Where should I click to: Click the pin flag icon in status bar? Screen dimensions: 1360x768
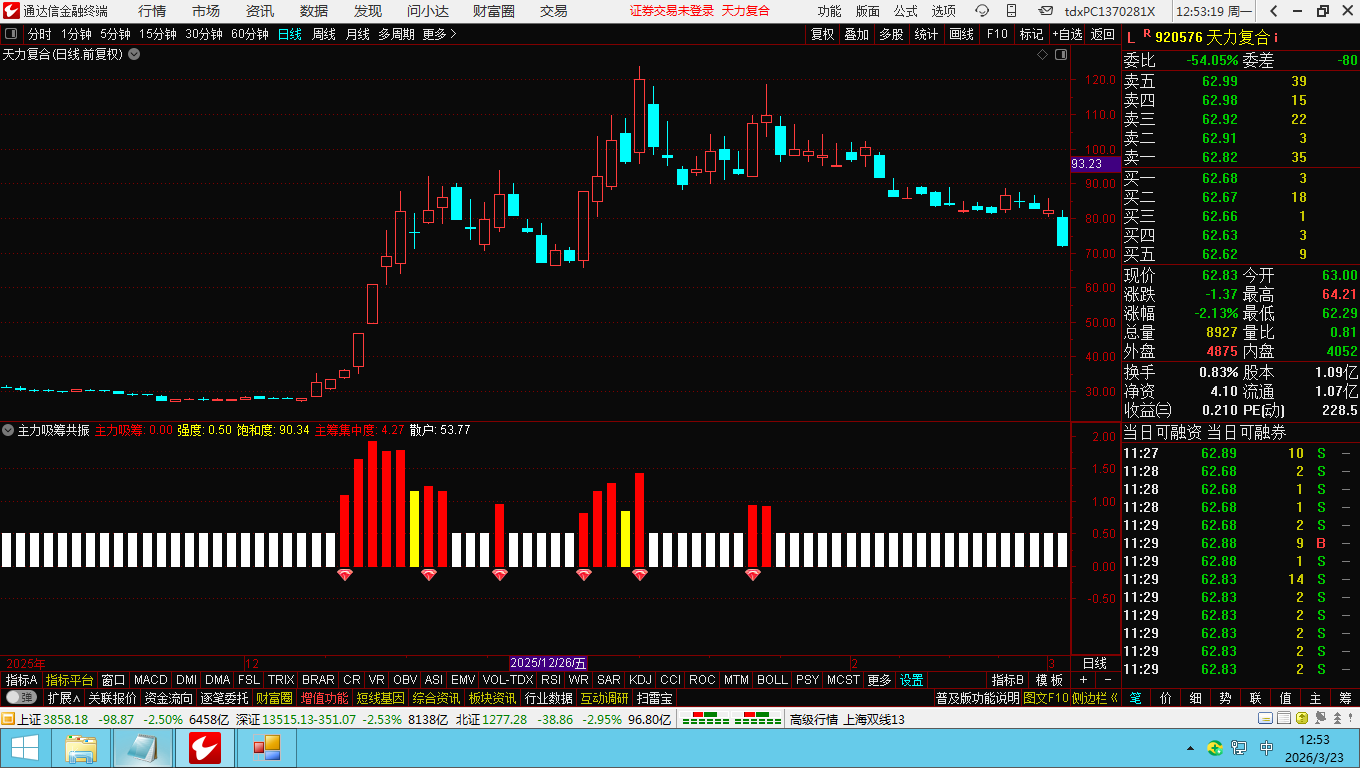1319,719
